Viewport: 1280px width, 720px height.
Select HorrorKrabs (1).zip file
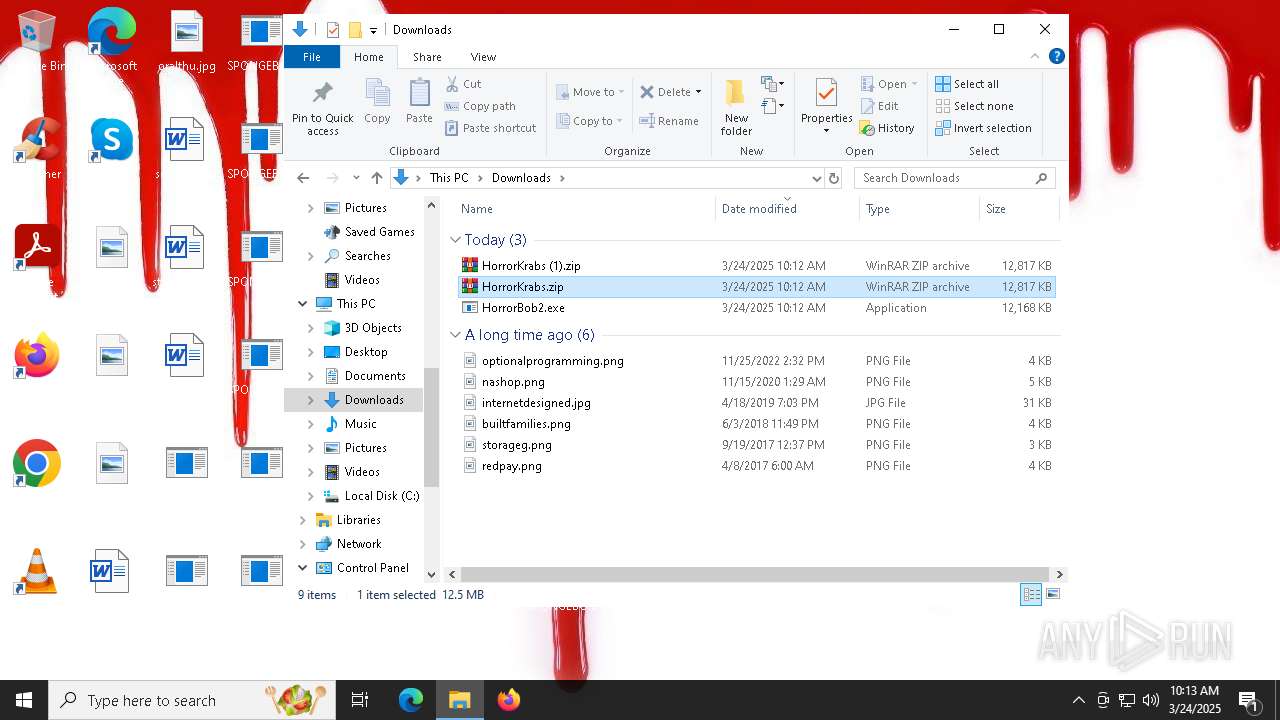pos(756,266)
